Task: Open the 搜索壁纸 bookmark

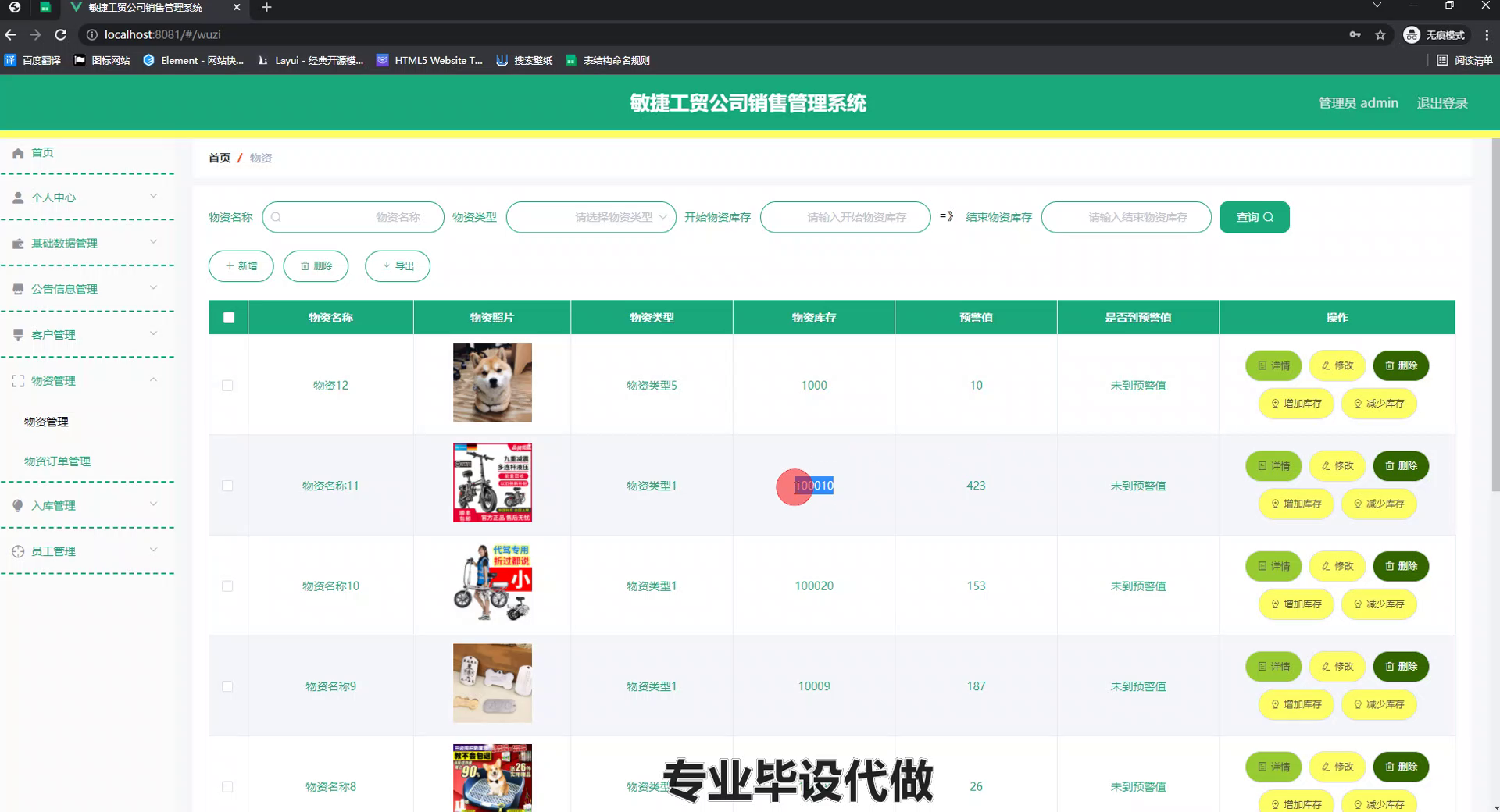Action: pos(524,60)
